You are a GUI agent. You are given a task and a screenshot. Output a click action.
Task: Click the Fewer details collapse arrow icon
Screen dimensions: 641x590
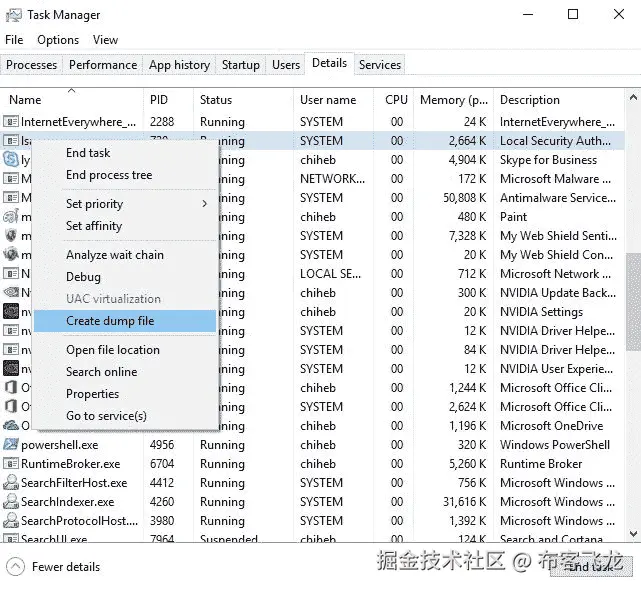click(x=15, y=567)
